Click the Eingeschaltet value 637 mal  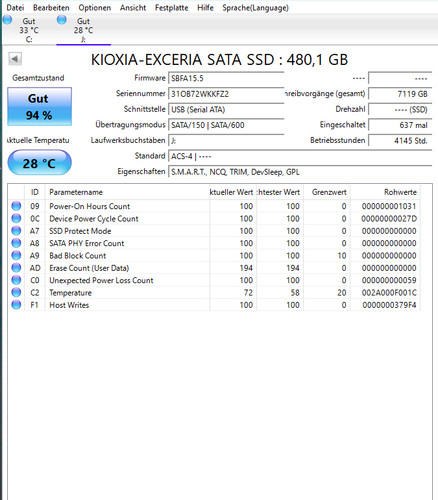click(400, 125)
